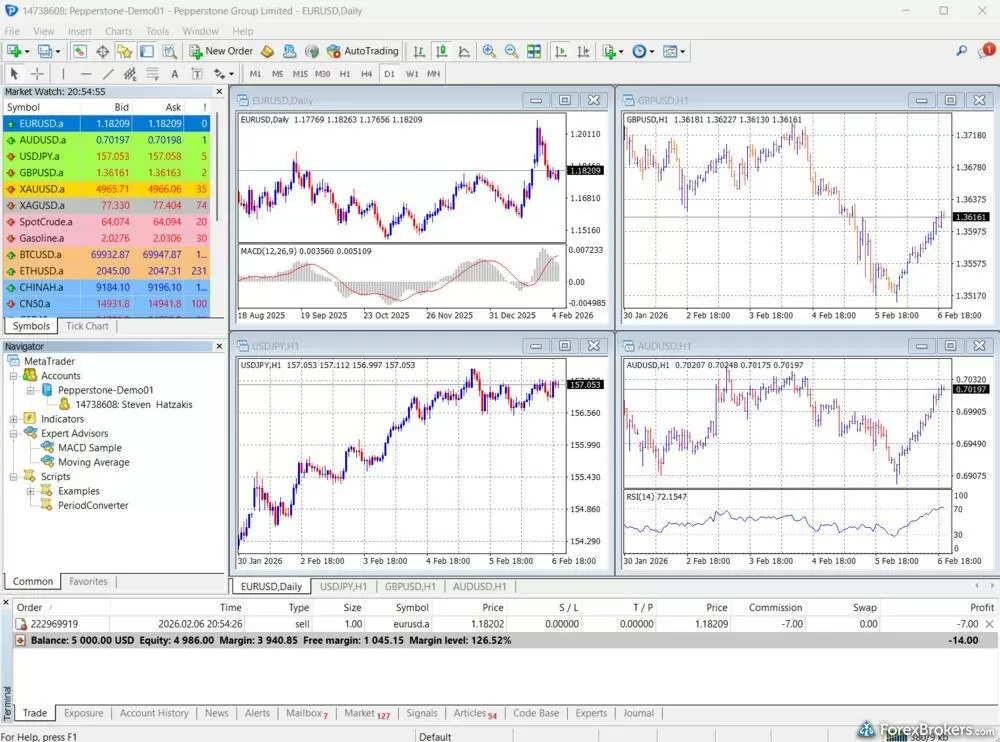
Task: Select the Trendline drawing tool
Action: click(107, 73)
